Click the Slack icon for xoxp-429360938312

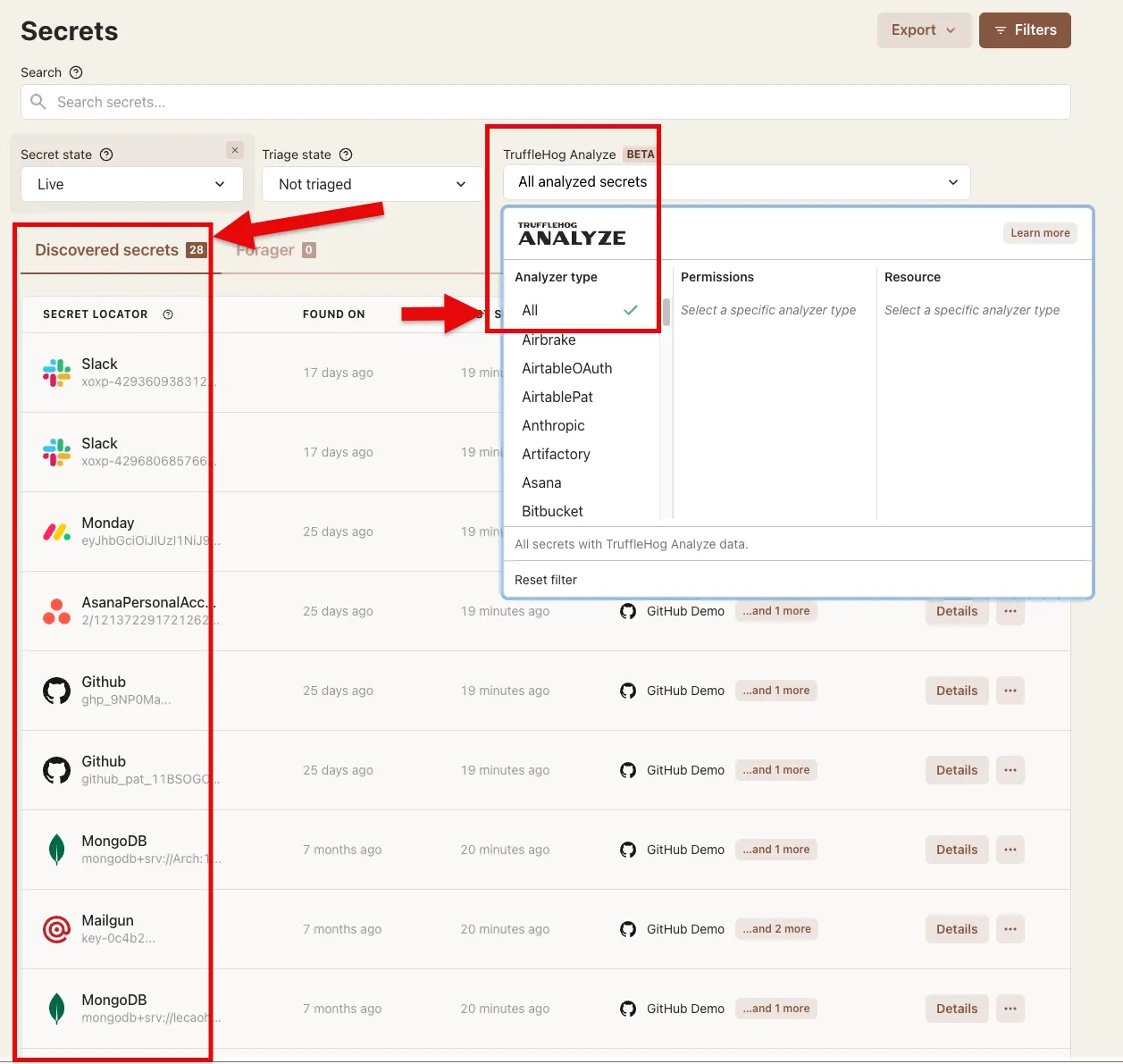click(x=56, y=373)
